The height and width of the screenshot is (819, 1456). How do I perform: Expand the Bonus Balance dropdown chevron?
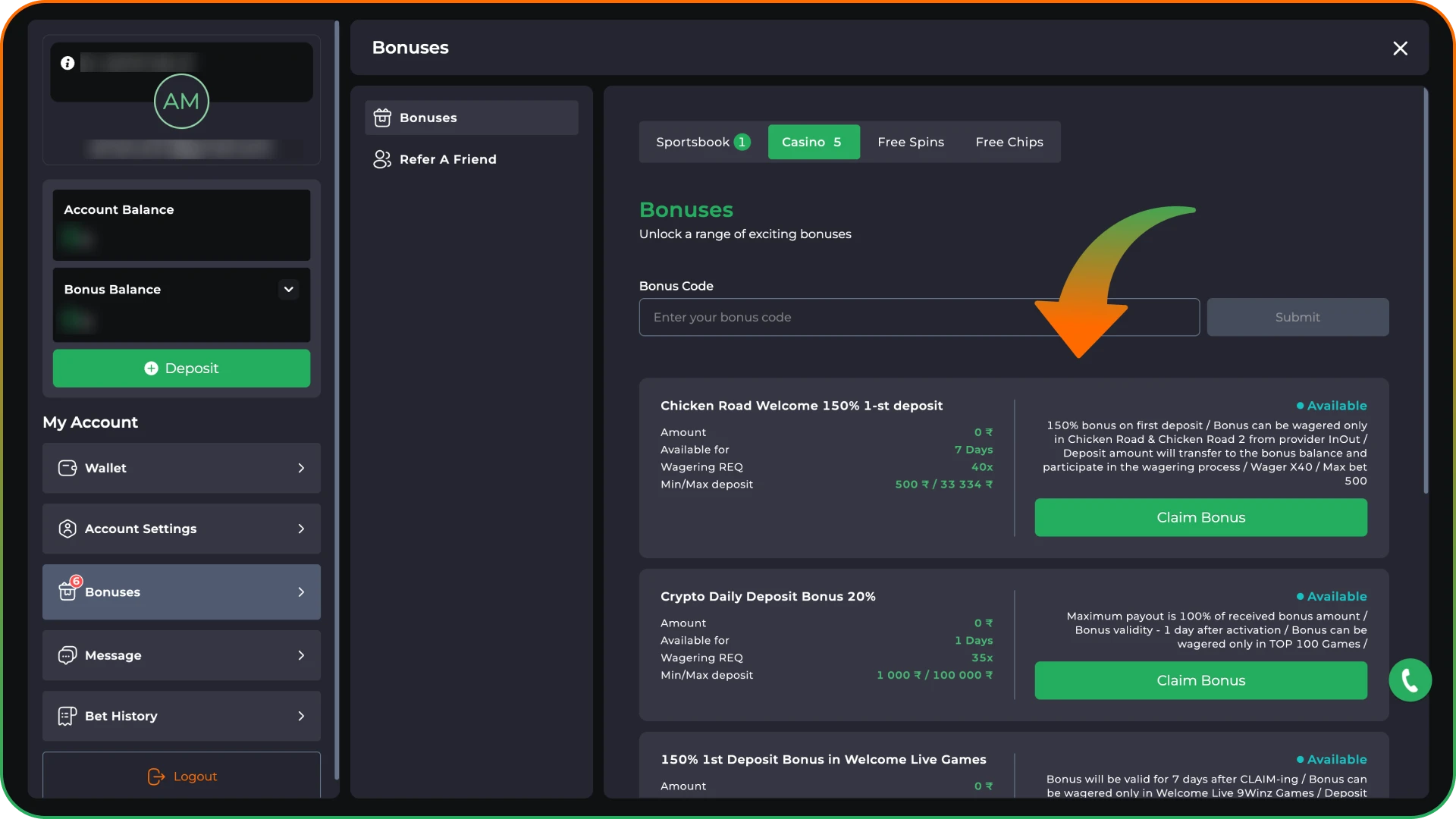pyautogui.click(x=288, y=289)
